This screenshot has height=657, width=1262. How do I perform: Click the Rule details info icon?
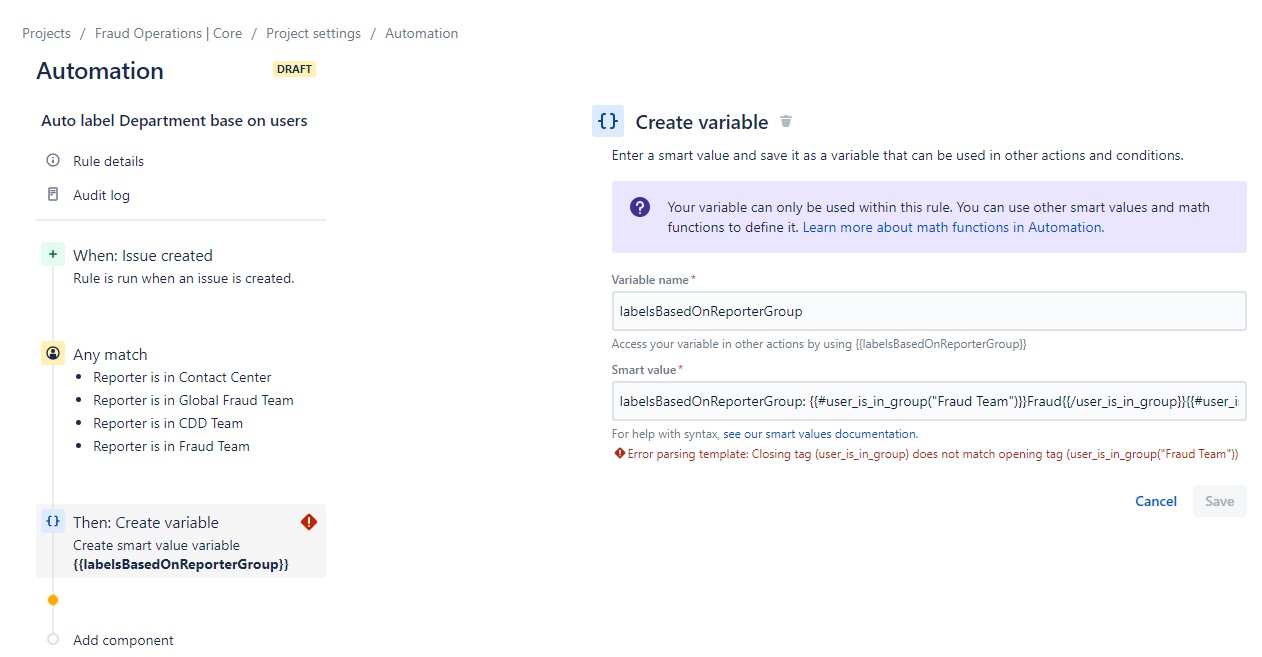coord(53,160)
